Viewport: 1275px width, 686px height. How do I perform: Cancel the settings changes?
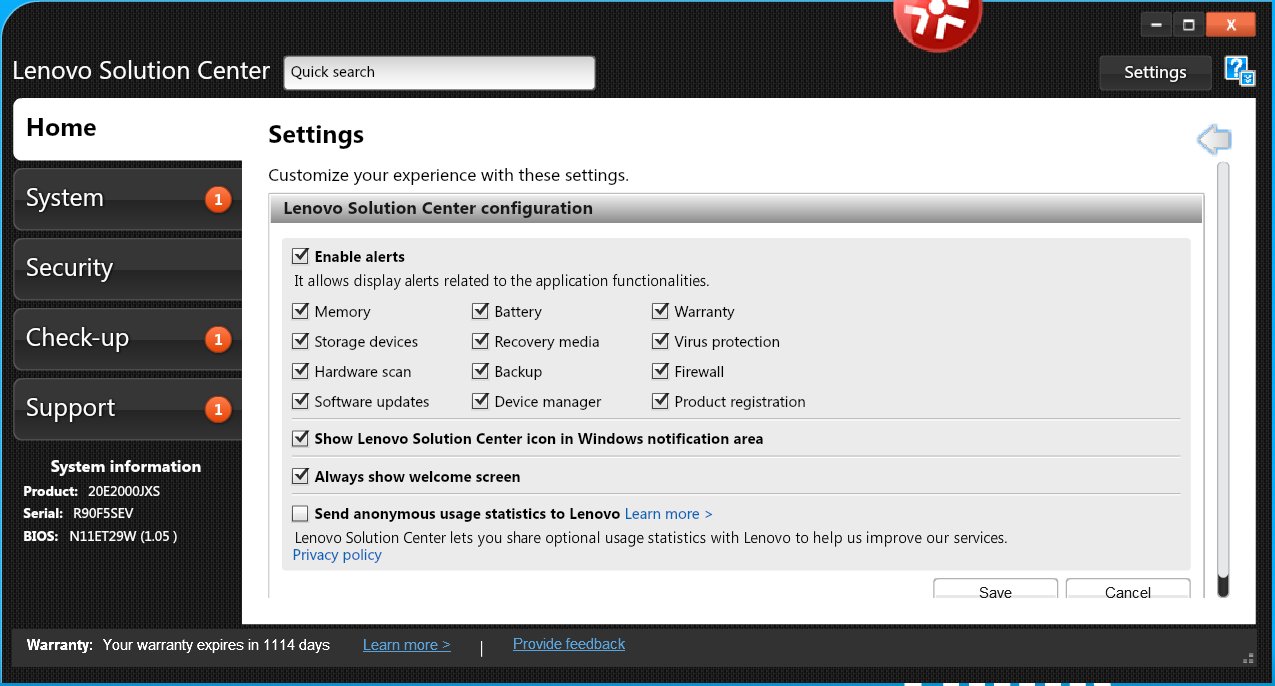[x=1128, y=589]
